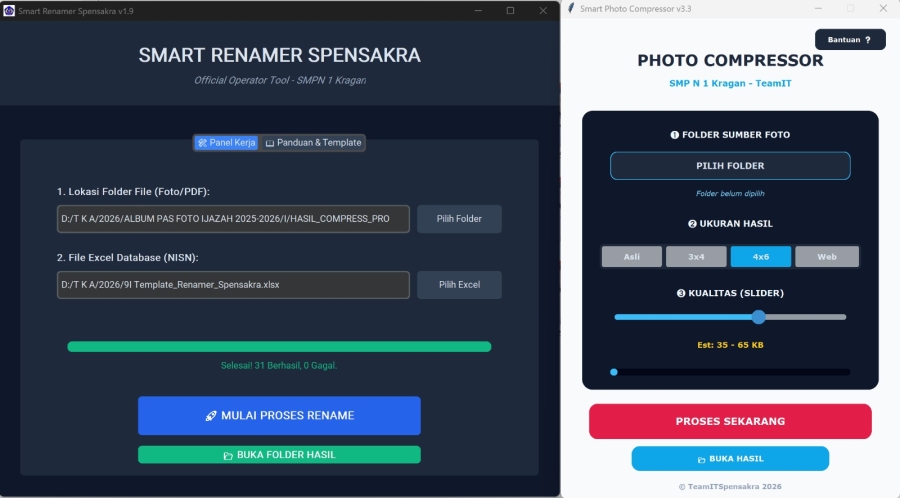Switch to the Panel Kerja tab
900x498 pixels.
coord(227,143)
